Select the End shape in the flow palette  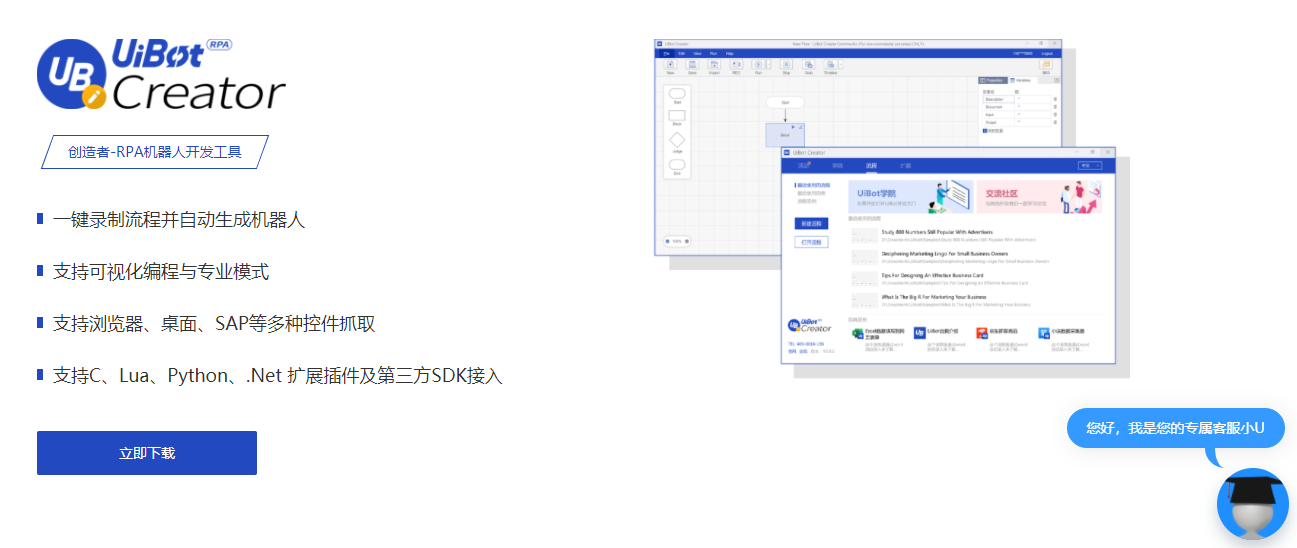pos(677,164)
